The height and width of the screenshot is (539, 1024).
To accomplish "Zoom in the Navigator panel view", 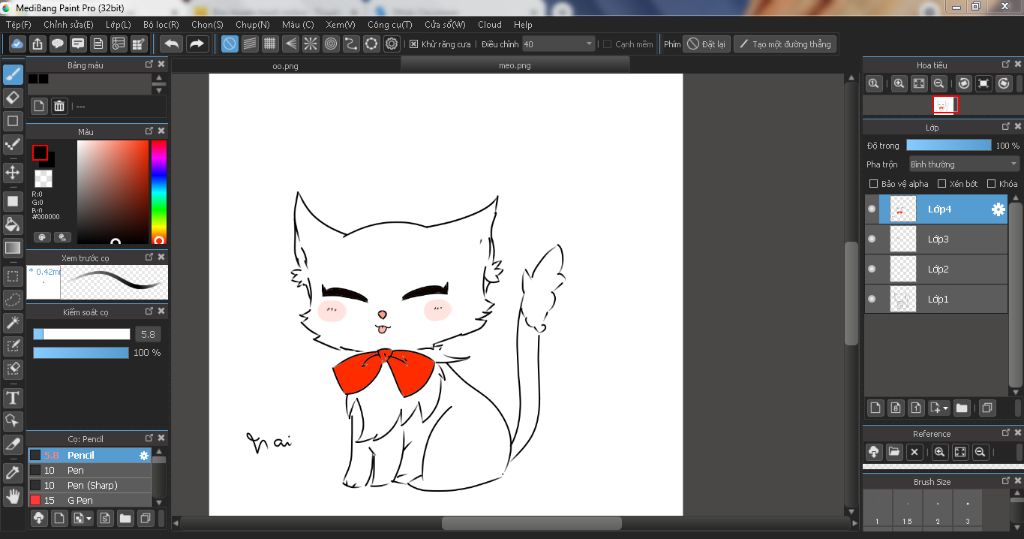I will pyautogui.click(x=899, y=84).
